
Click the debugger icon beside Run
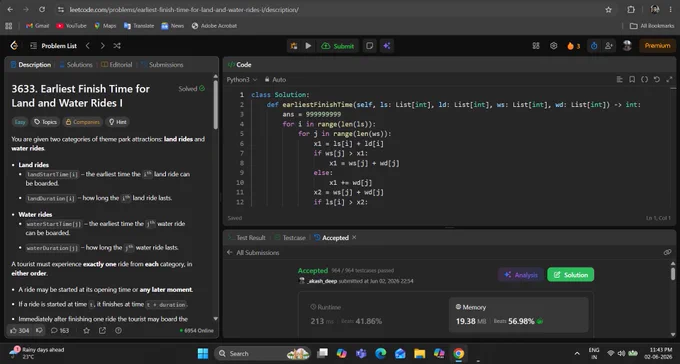pos(294,46)
